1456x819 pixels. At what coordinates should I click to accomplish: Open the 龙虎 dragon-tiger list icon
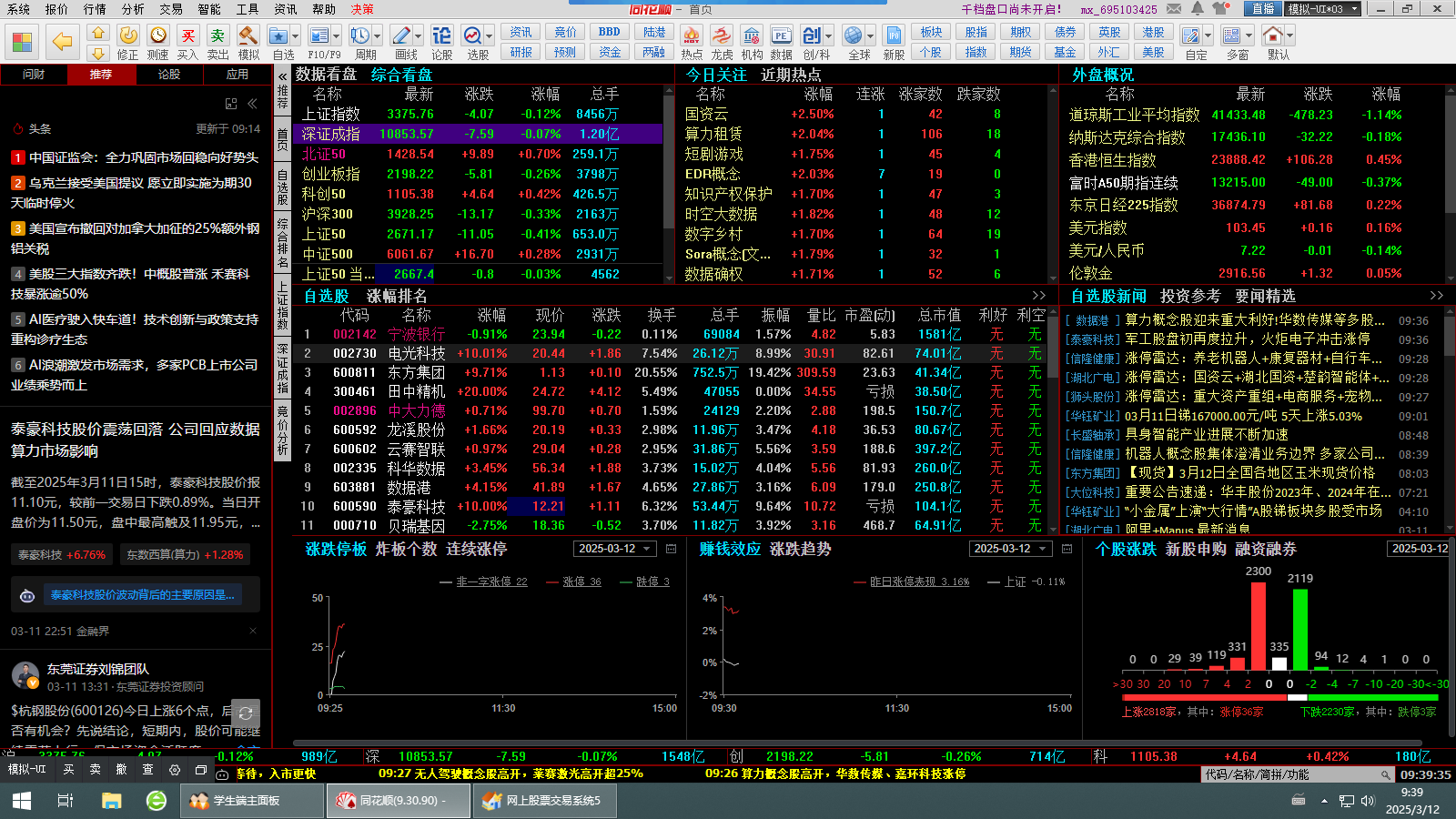pyautogui.click(x=722, y=42)
